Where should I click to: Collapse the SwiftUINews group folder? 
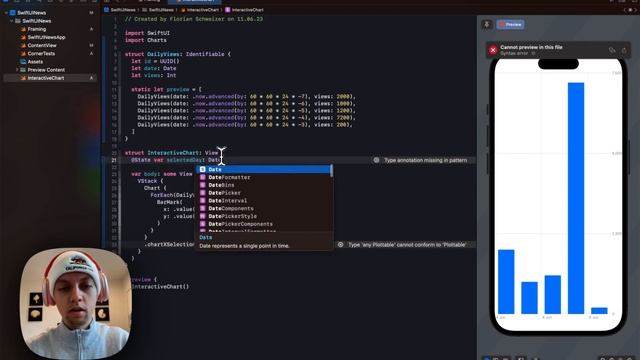[11, 21]
